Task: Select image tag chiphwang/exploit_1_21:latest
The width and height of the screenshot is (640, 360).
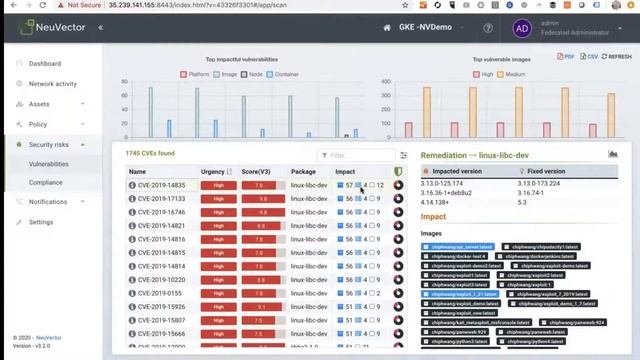Action: click(x=460, y=294)
